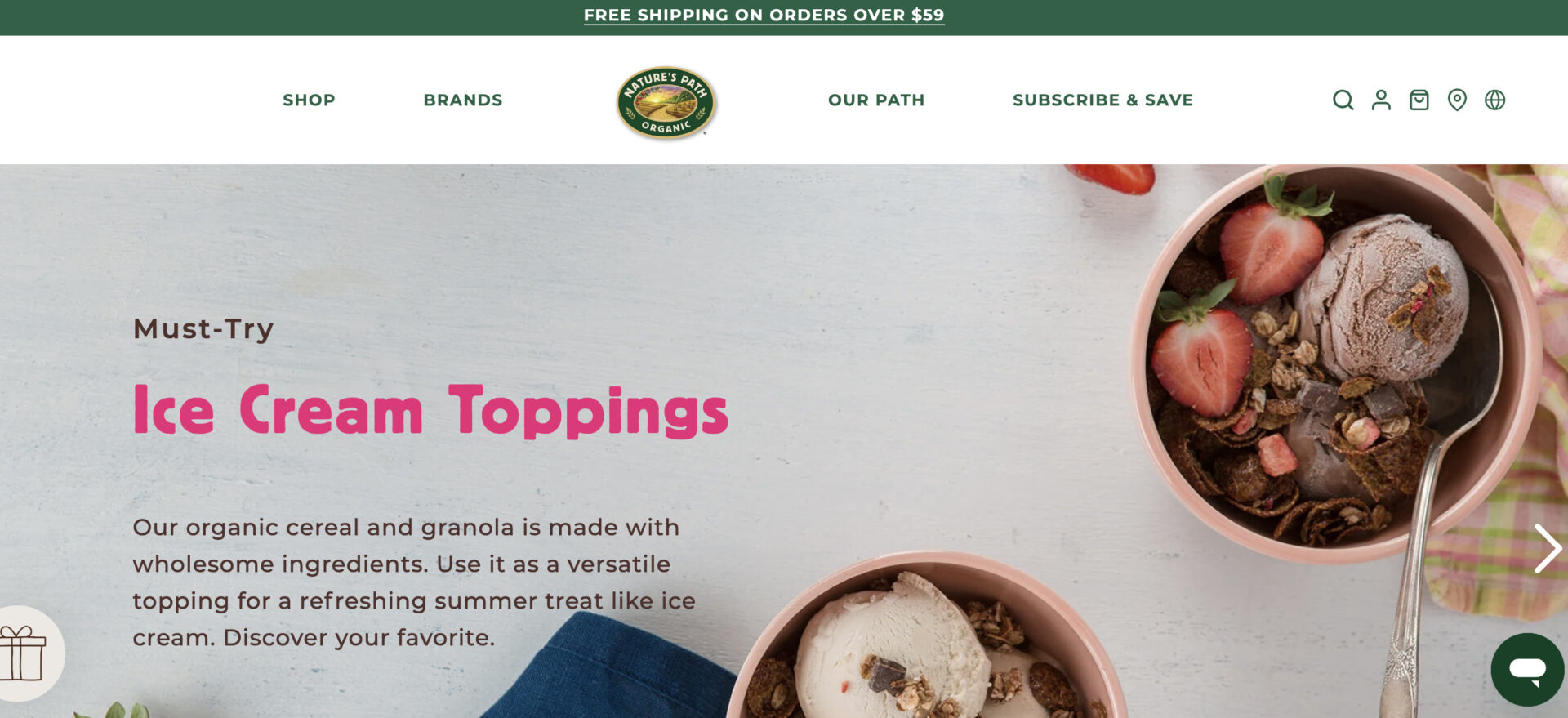Image resolution: width=1568 pixels, height=718 pixels.
Task: Advance to the next hero slide
Action: click(1547, 548)
